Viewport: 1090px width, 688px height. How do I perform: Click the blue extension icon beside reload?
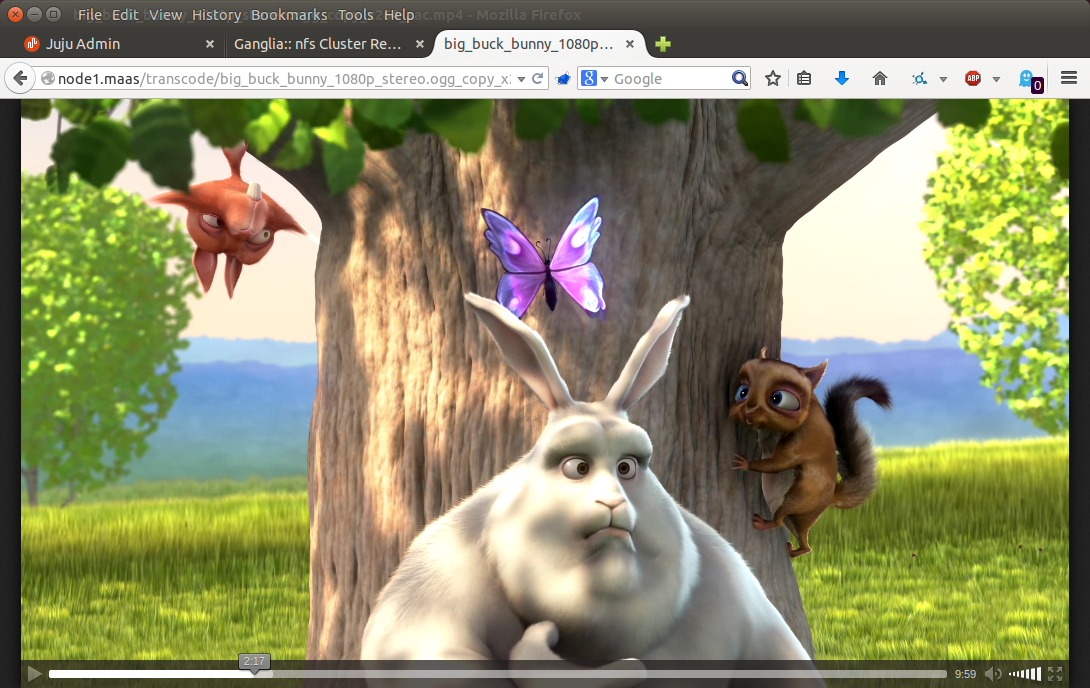point(563,79)
